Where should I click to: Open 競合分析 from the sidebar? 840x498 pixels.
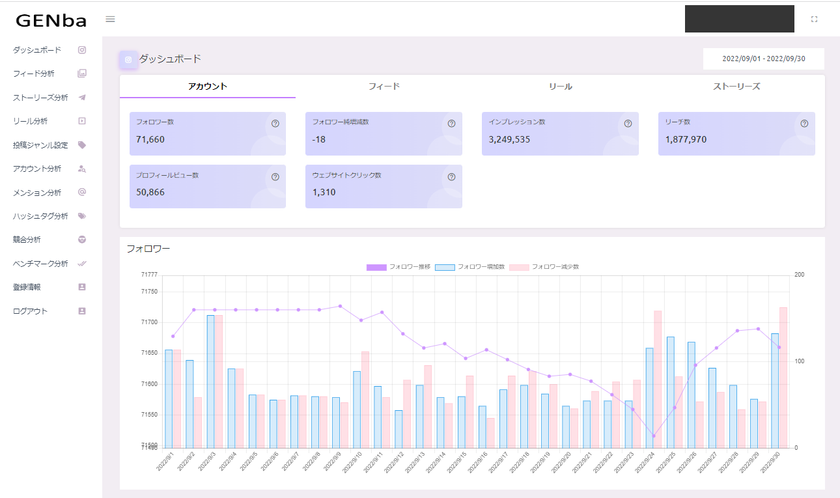27,240
